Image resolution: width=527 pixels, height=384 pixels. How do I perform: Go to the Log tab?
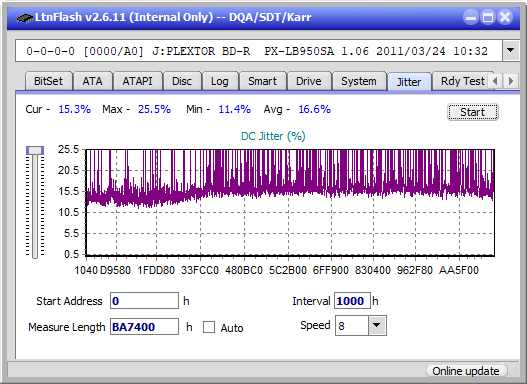[x=219, y=81]
